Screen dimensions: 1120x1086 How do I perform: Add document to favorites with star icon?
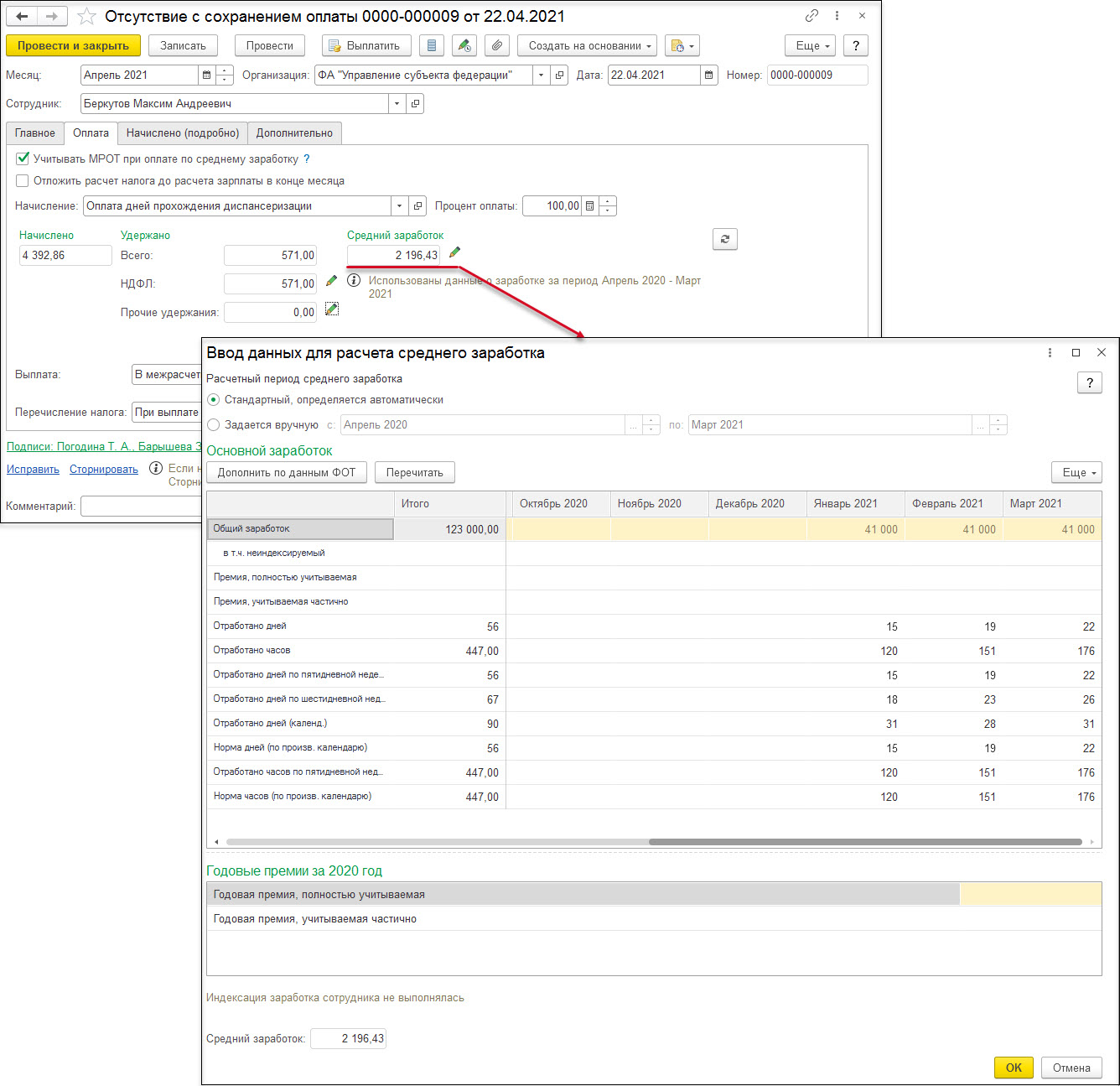pos(86,16)
